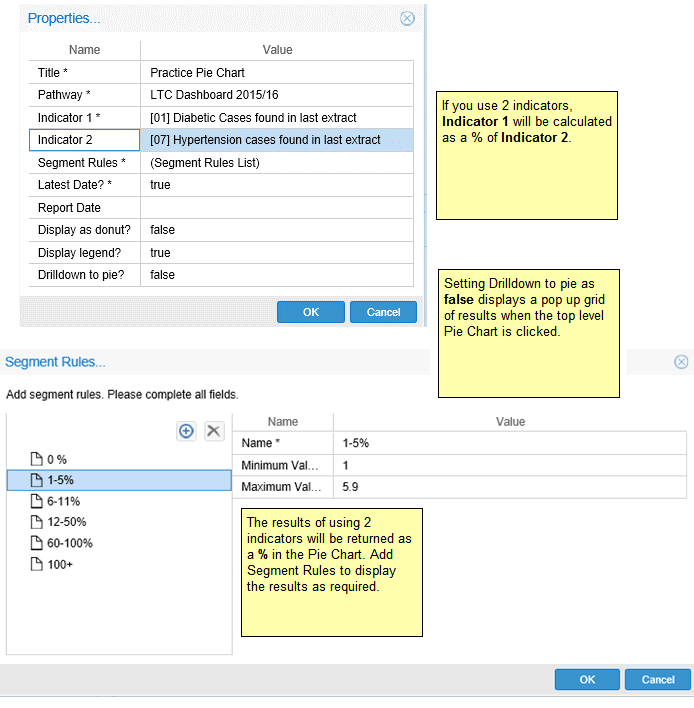
Task: Toggle the 'Display as donut?' value
Action: (x=276, y=230)
